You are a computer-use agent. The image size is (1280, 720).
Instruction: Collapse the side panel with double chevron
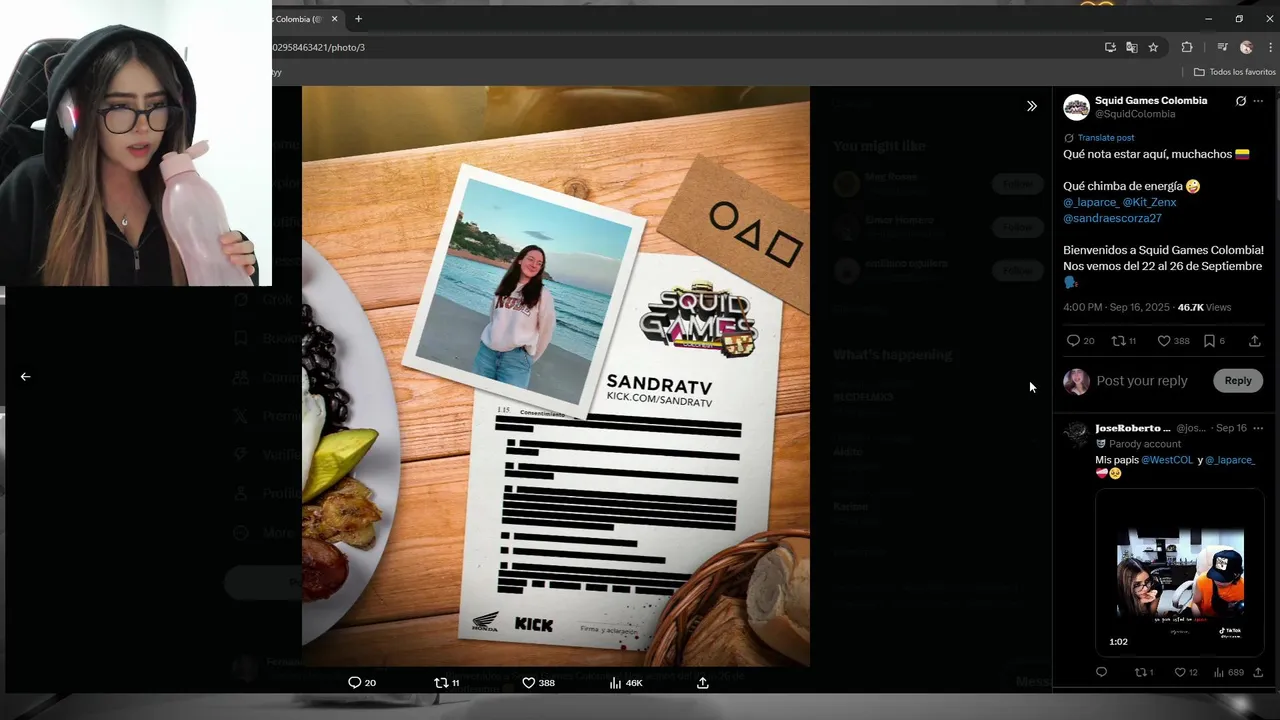click(x=1032, y=106)
